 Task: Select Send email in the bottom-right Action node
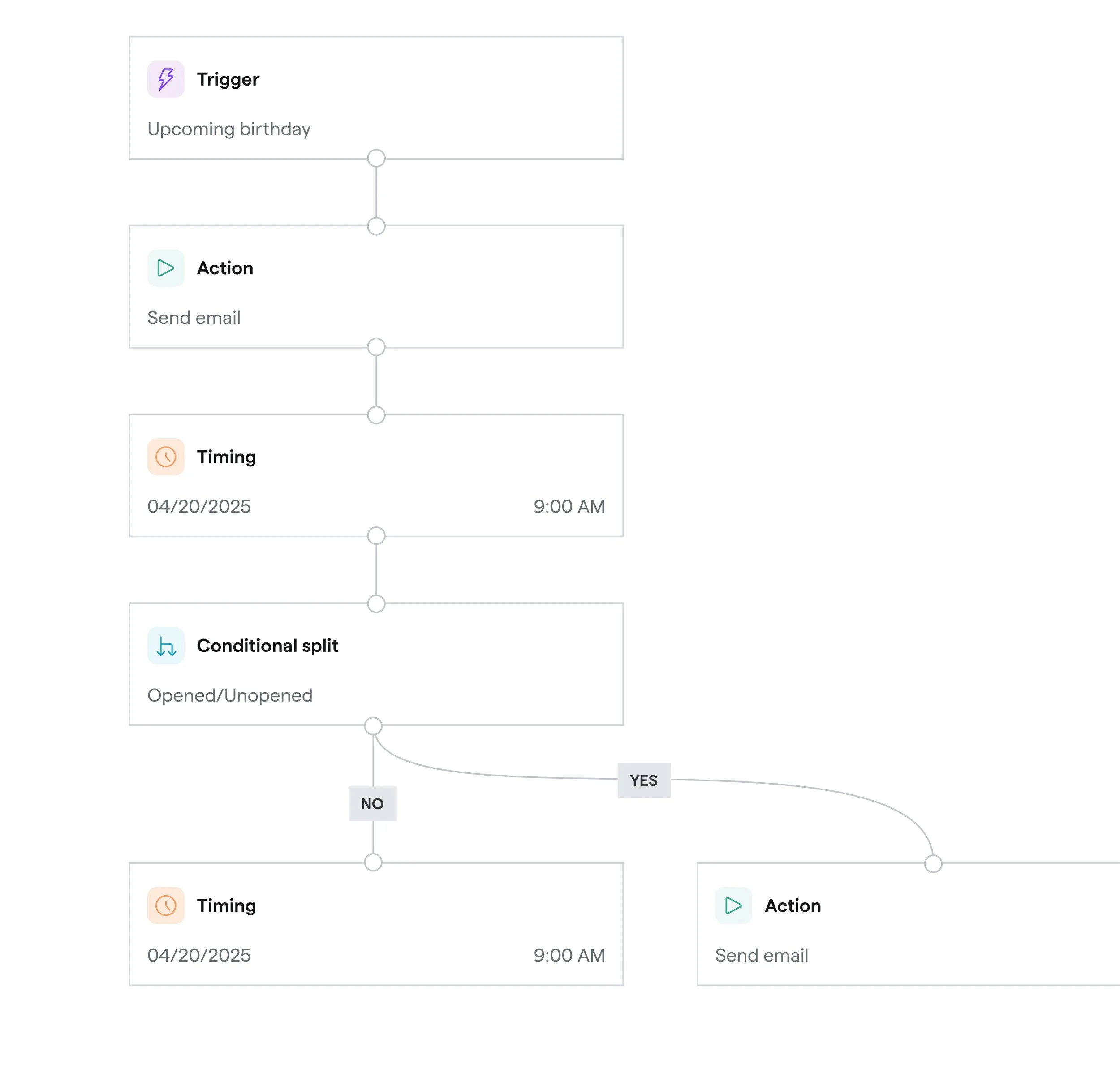[x=762, y=955]
